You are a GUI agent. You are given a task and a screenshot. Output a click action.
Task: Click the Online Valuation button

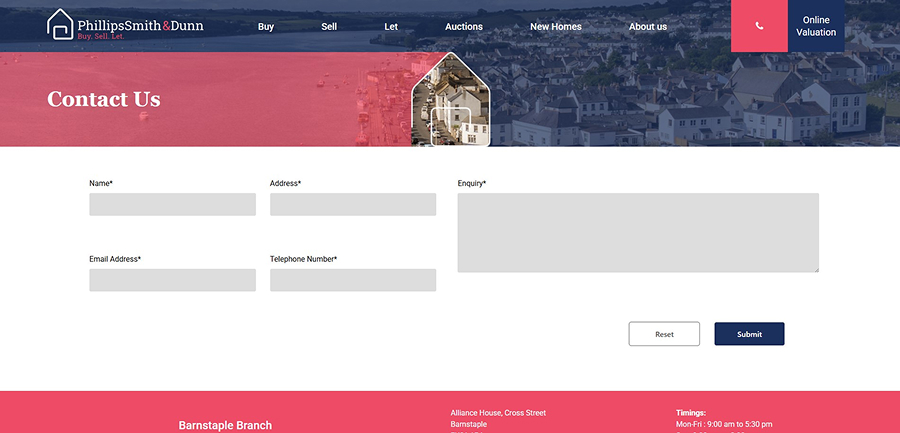(x=816, y=26)
